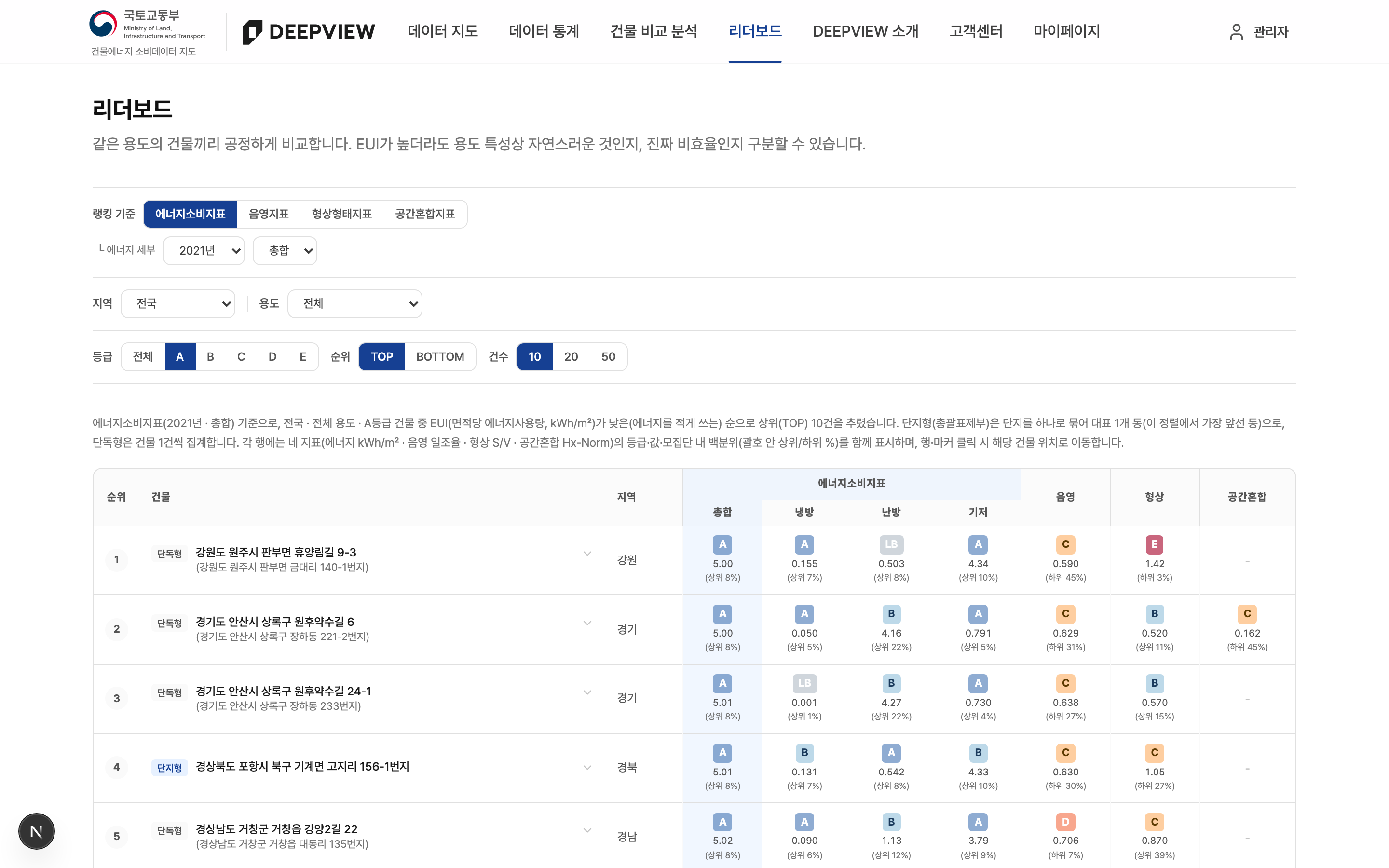Click rank 2 공간혼합 C grade badge

(x=1247, y=614)
